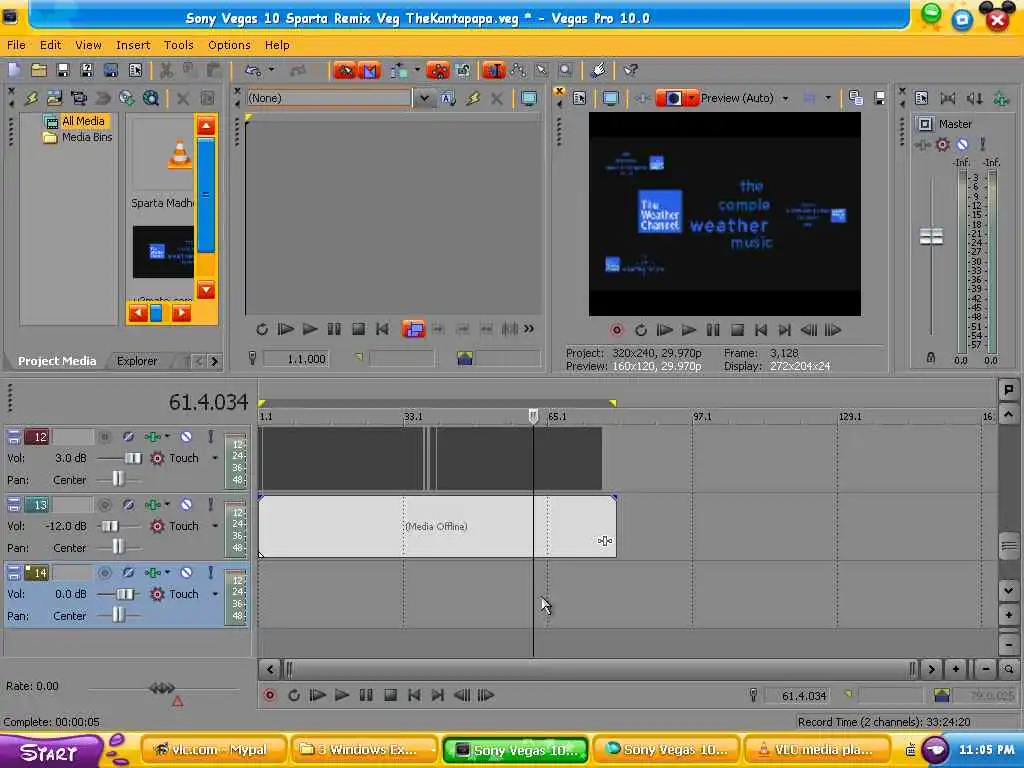This screenshot has width=1024, height=768.
Task: Open the Edit menu
Action: pyautogui.click(x=50, y=45)
